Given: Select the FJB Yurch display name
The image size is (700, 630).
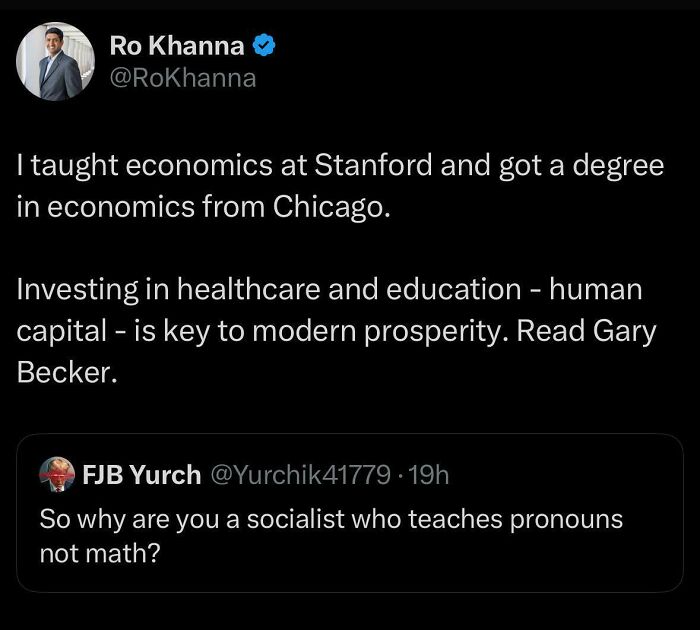Looking at the screenshot, I should tap(140, 475).
